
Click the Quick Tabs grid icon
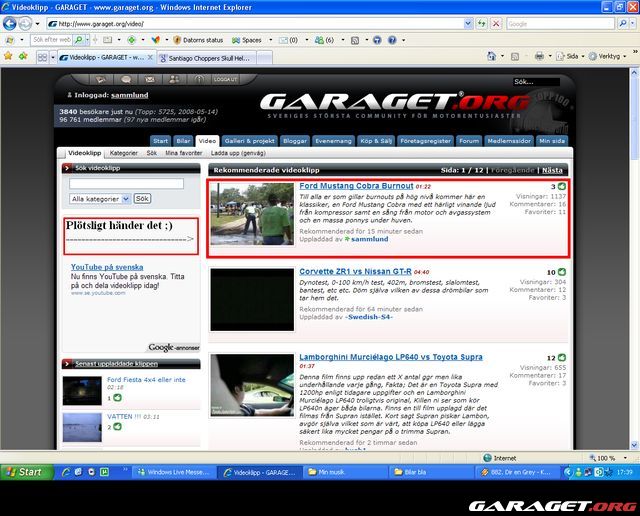tap(42, 58)
